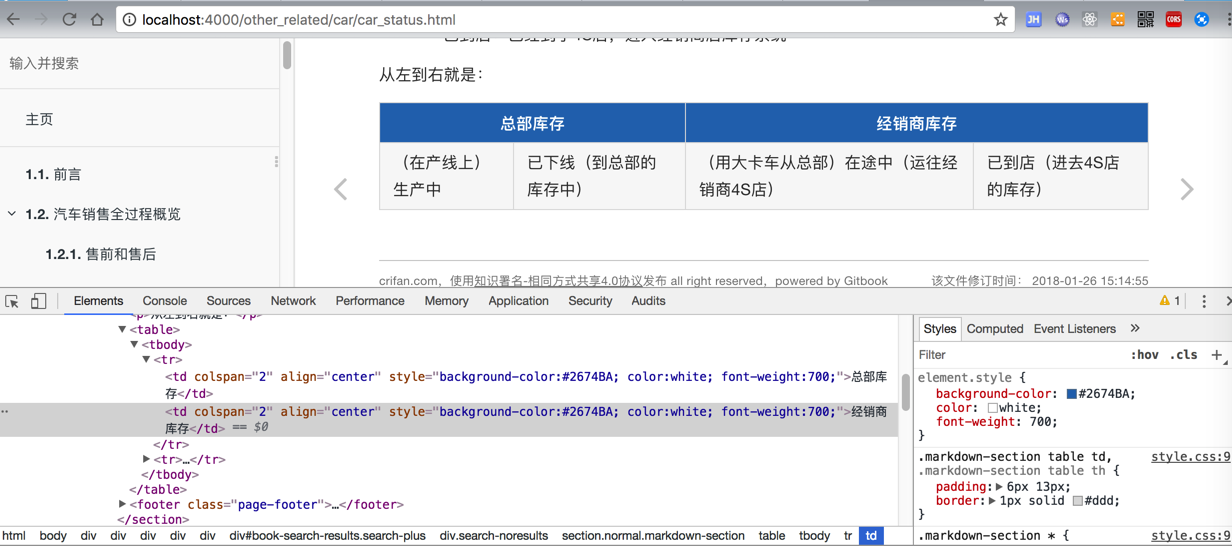
Task: Collapse the <table> node in Elements tree
Action: (x=123, y=329)
